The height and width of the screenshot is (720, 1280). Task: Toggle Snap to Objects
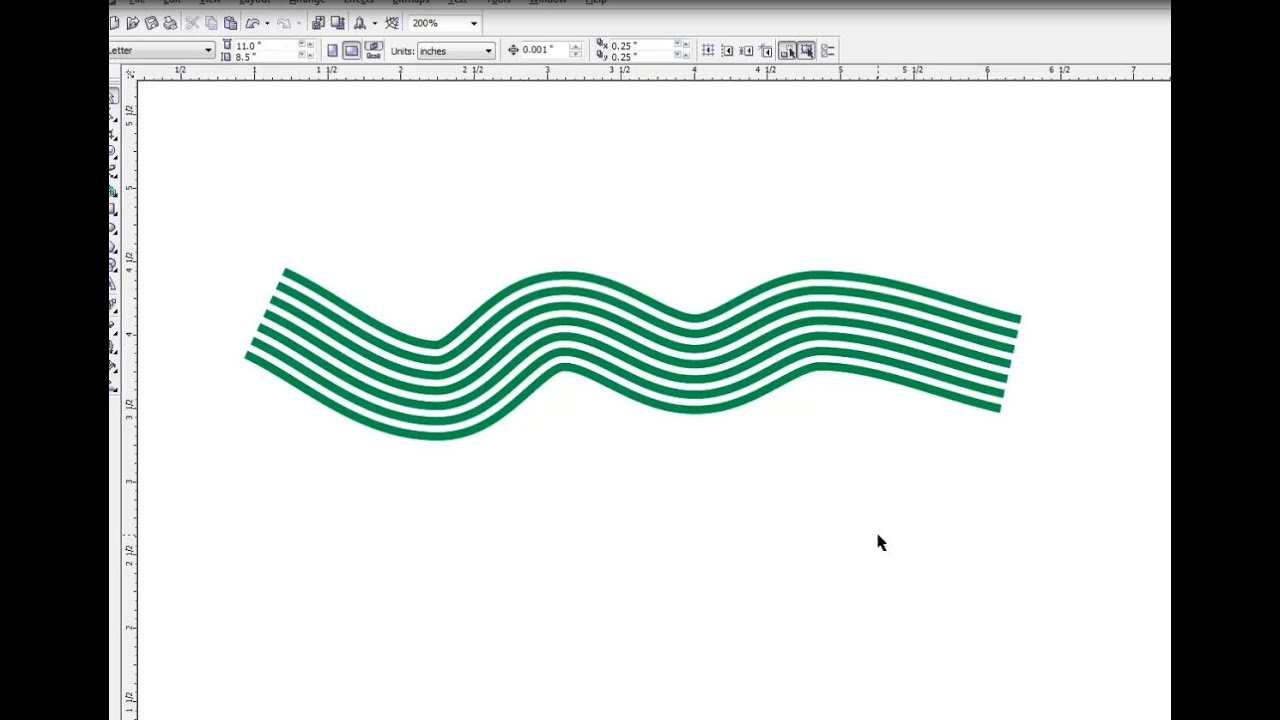tap(746, 50)
